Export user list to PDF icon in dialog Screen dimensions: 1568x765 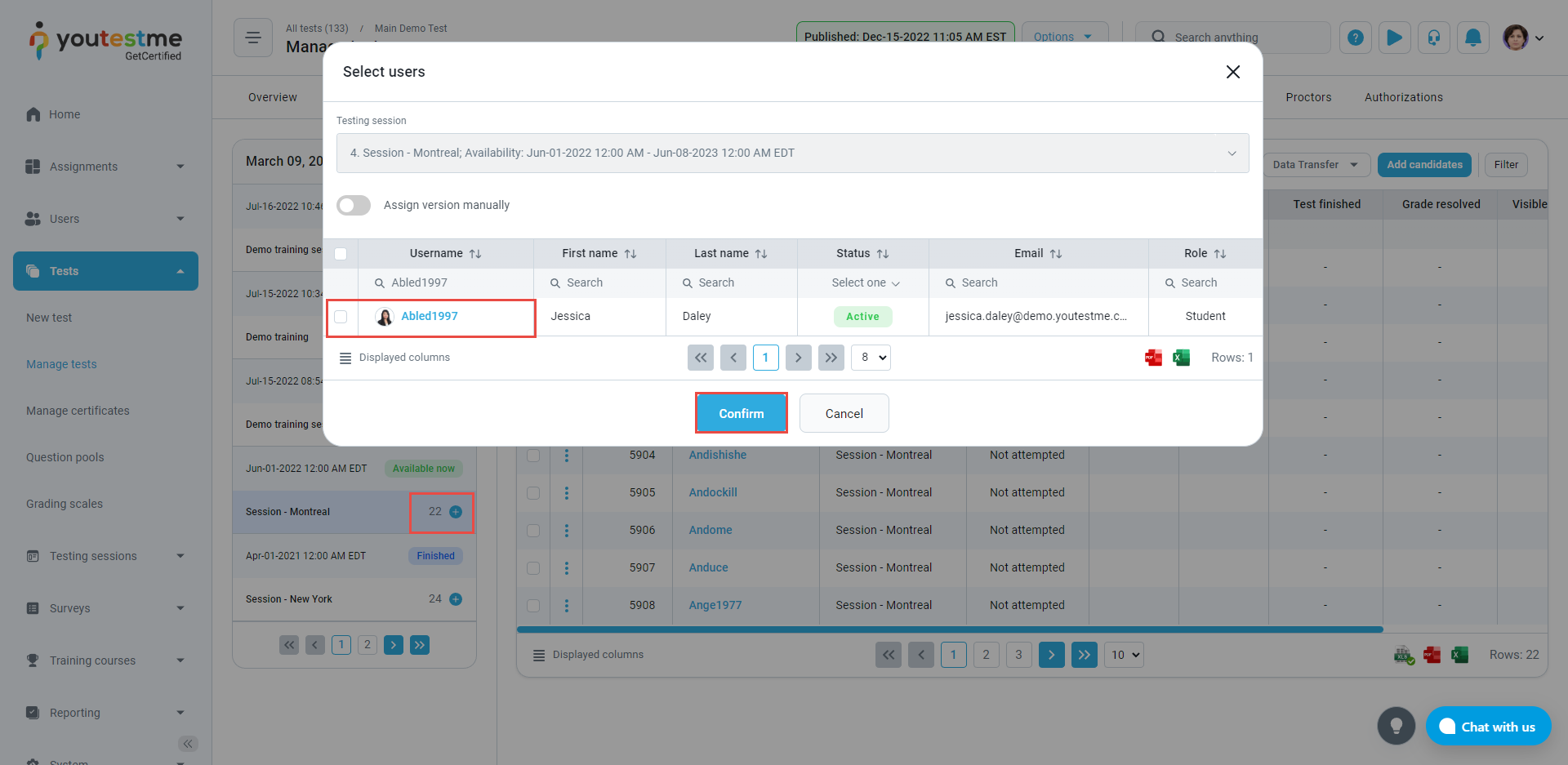tap(1153, 358)
